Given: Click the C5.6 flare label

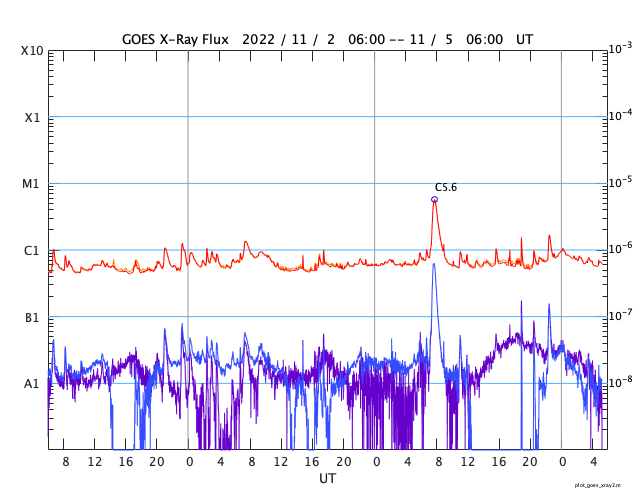Looking at the screenshot, I should click(446, 187).
